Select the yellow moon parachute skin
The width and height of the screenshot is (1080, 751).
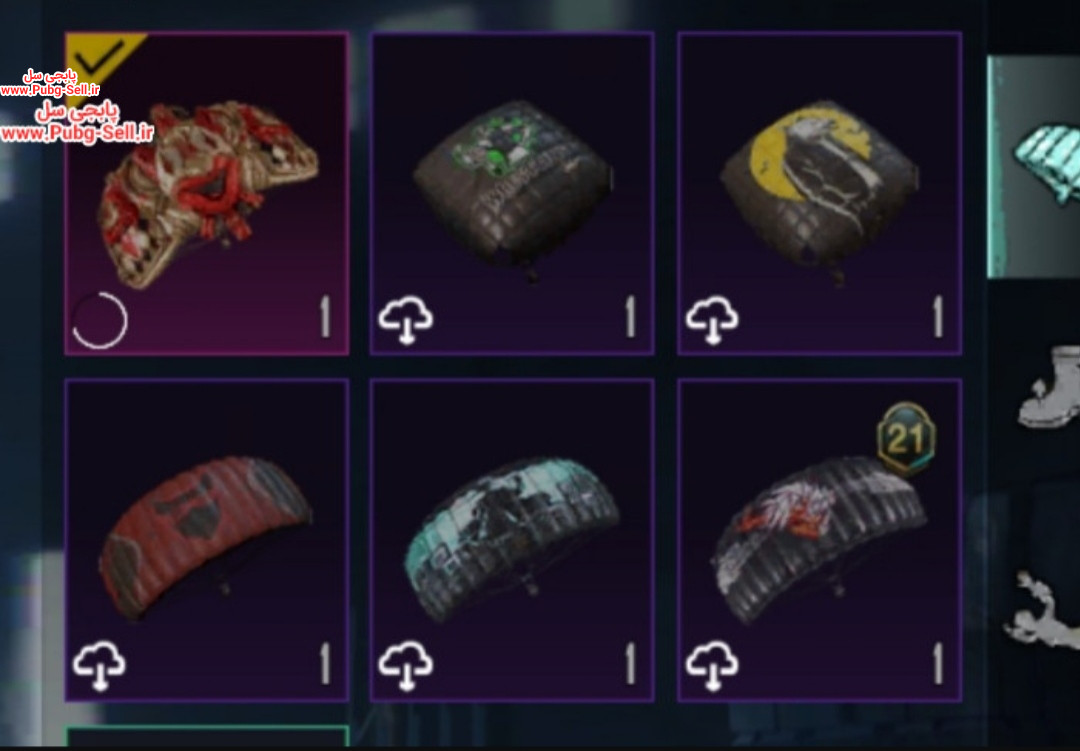(820, 194)
